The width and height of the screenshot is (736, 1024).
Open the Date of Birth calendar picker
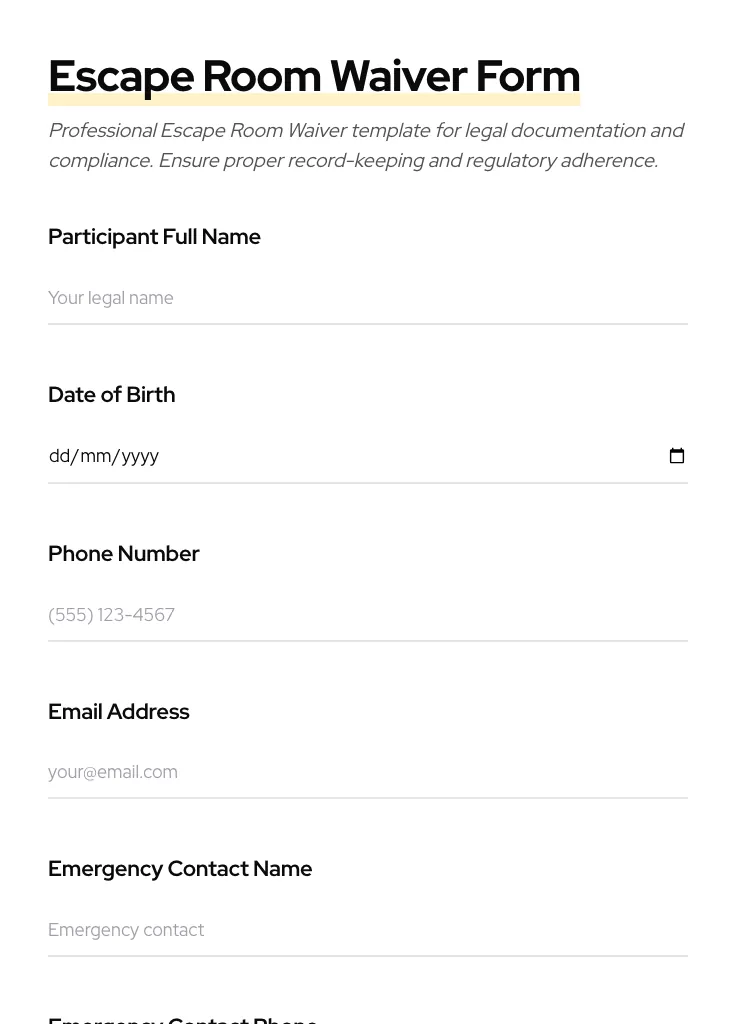677,456
